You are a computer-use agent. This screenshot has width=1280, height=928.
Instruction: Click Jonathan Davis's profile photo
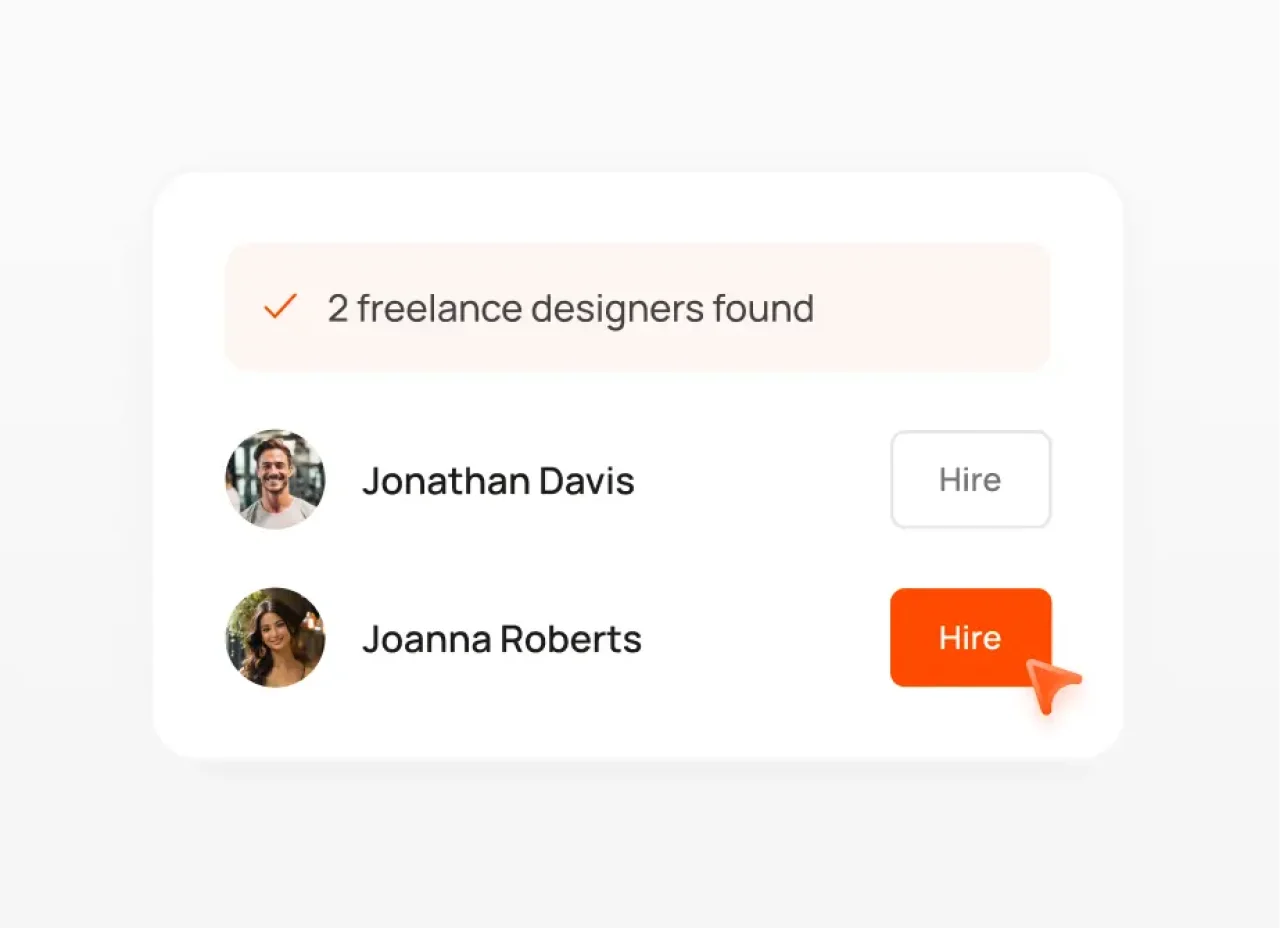click(275, 479)
